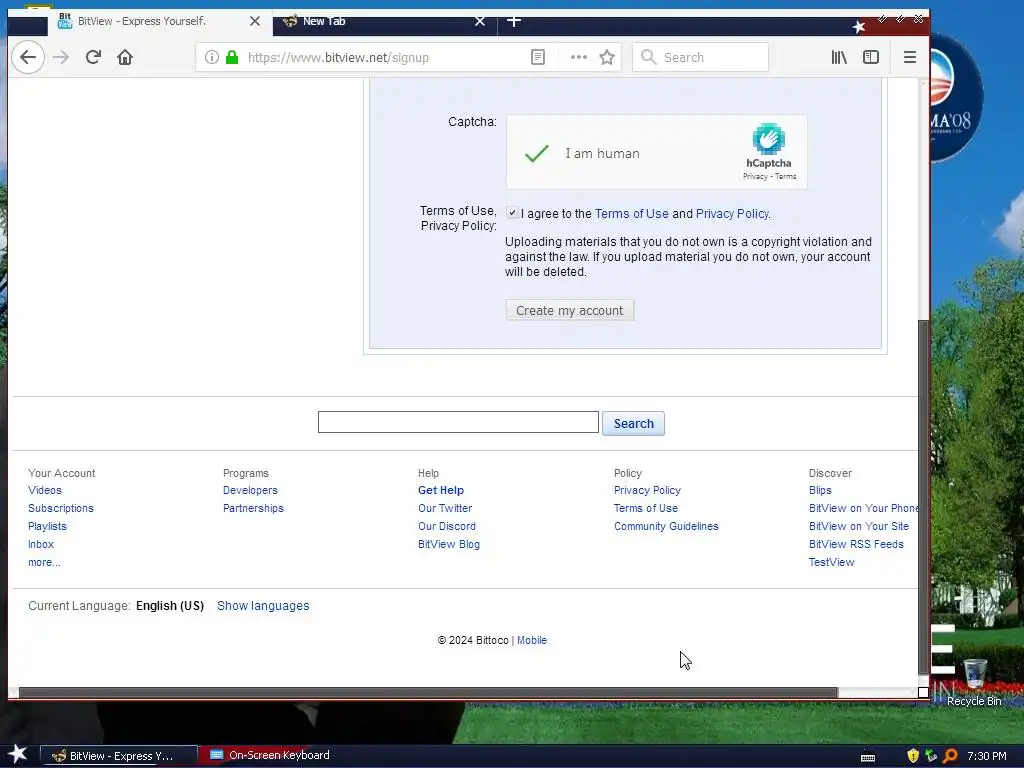Image resolution: width=1024 pixels, height=768 pixels.
Task: Click the browser toolbar Search box
Action: [700, 57]
